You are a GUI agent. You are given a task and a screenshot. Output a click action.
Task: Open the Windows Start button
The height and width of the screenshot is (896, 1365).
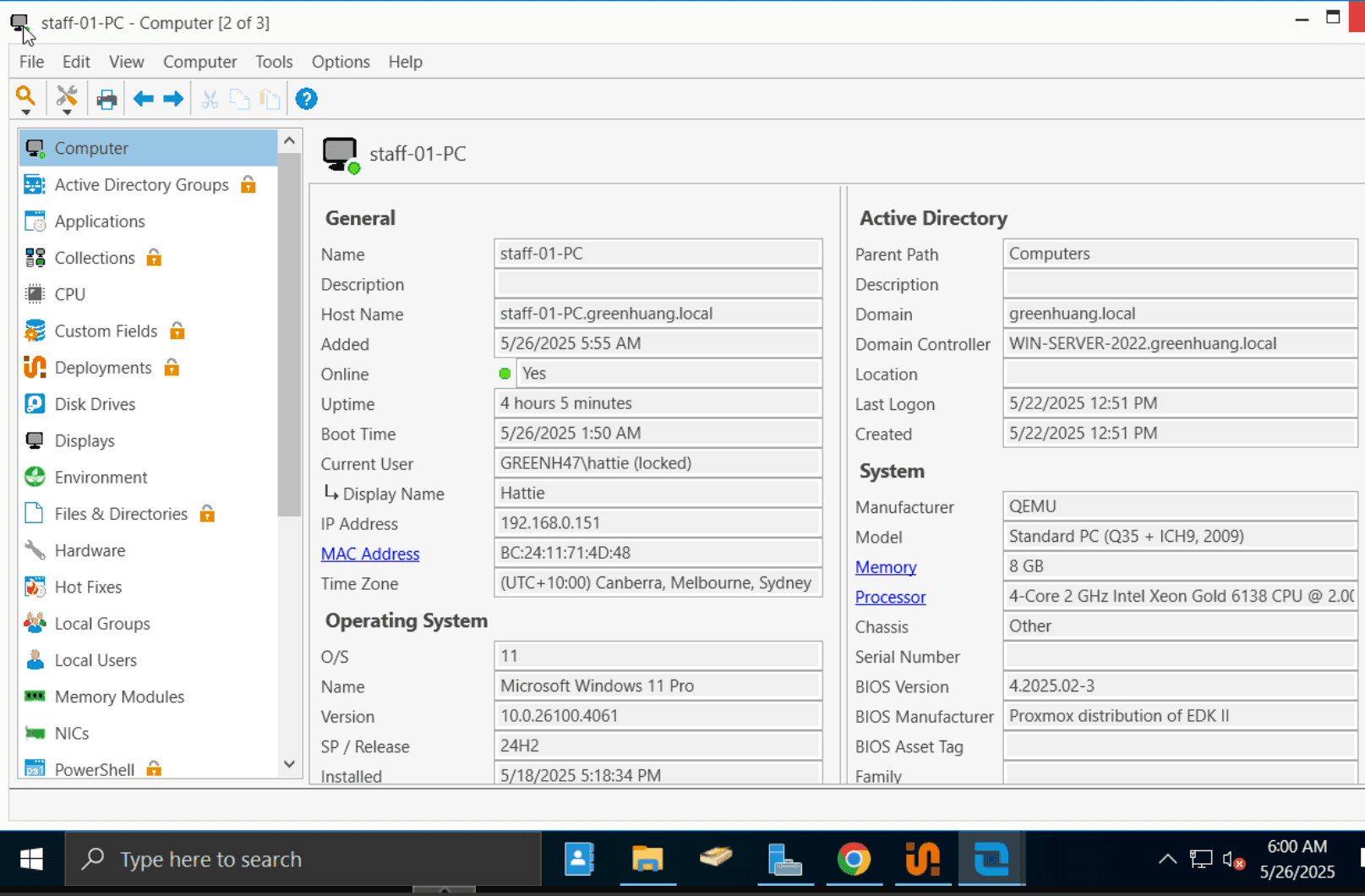(x=31, y=860)
